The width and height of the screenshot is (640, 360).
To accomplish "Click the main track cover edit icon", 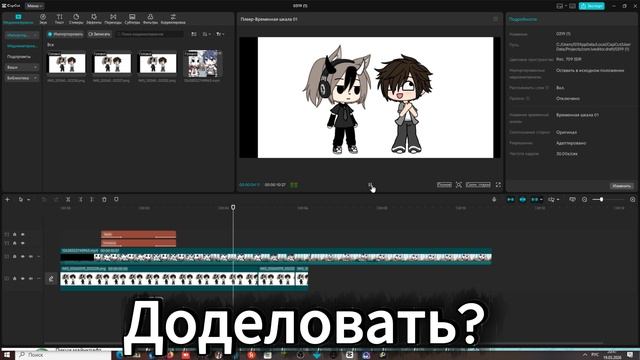I will [51, 279].
